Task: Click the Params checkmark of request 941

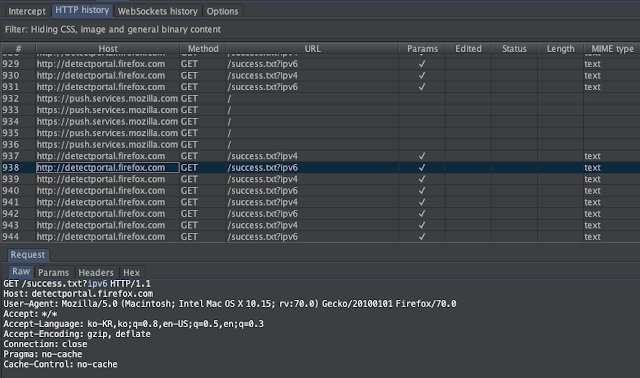Action: 422,202
